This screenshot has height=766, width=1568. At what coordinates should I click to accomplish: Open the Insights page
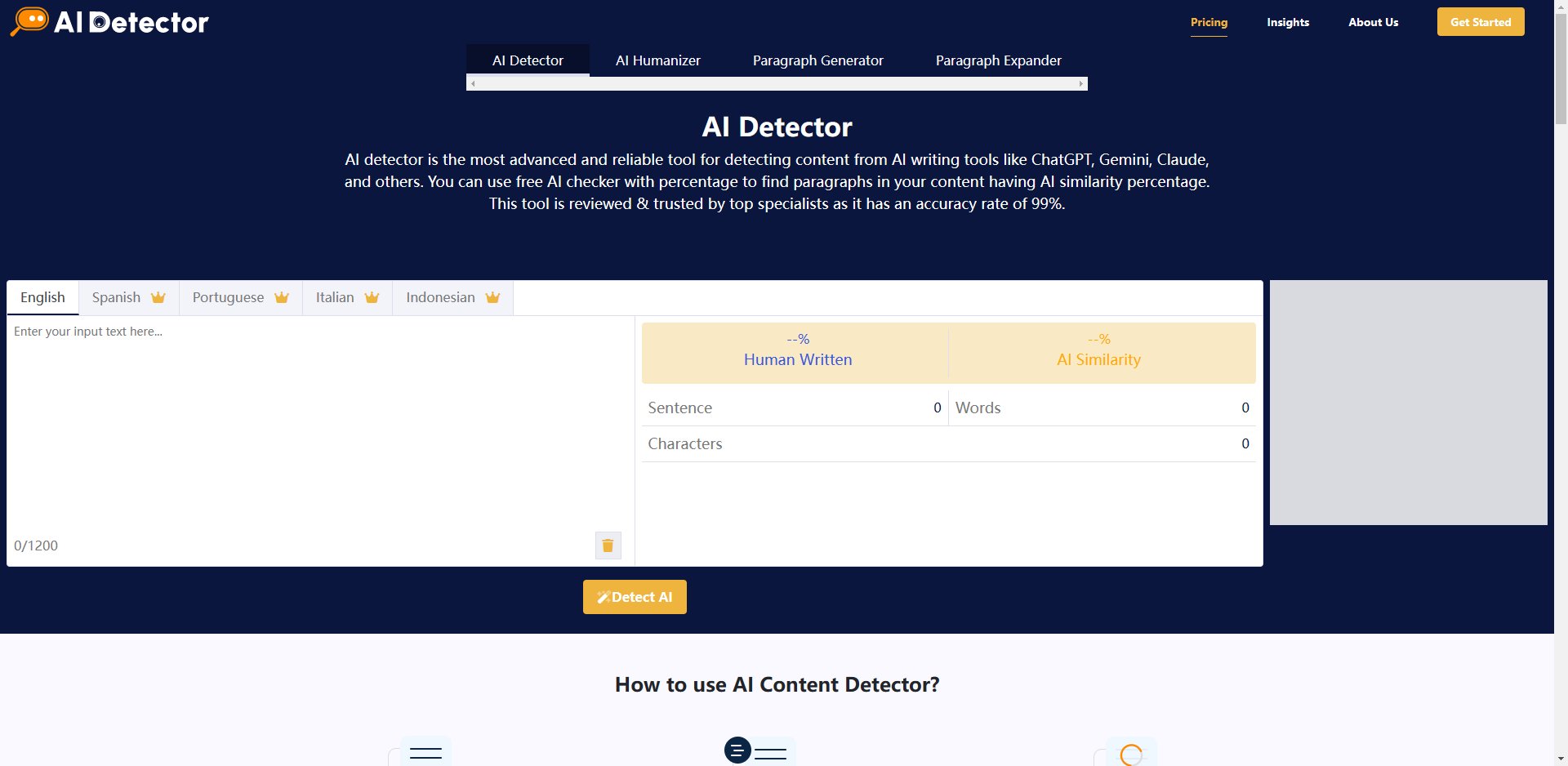pyautogui.click(x=1288, y=22)
